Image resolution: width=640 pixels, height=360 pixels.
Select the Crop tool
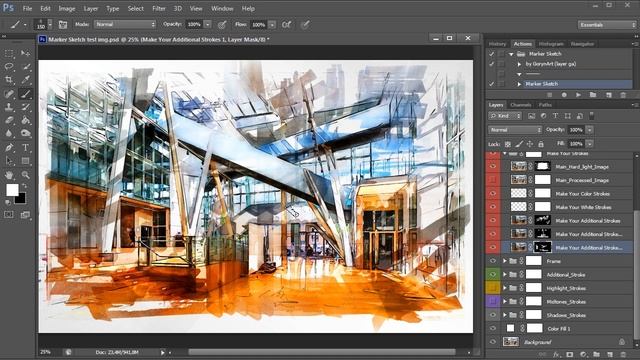point(9,80)
